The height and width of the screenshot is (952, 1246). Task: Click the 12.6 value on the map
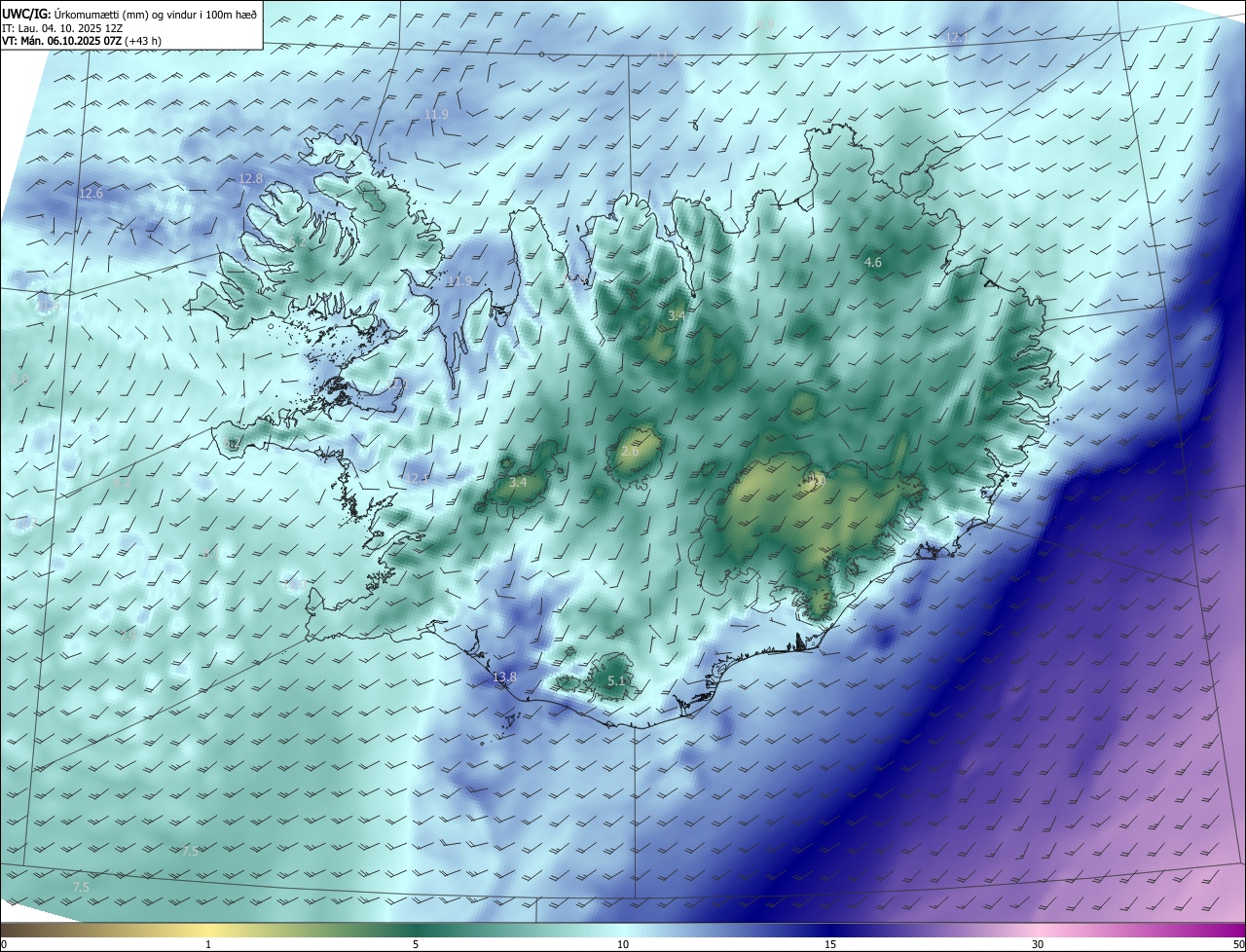pyautogui.click(x=91, y=194)
